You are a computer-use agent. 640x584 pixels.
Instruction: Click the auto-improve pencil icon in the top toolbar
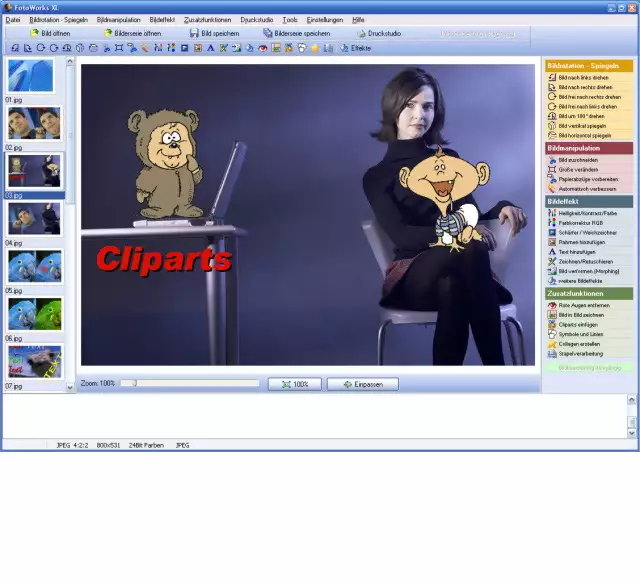(x=144, y=48)
